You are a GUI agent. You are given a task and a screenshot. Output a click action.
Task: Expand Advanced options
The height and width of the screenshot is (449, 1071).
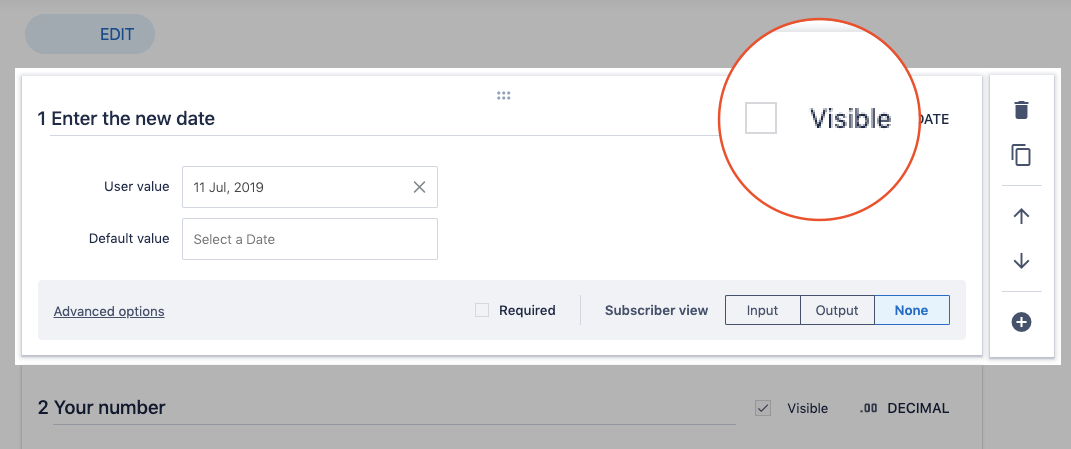point(109,311)
